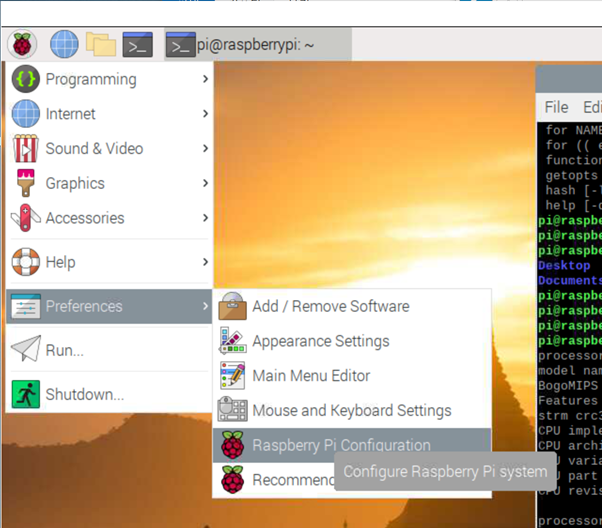Open the Internet menu entry

coord(109,114)
